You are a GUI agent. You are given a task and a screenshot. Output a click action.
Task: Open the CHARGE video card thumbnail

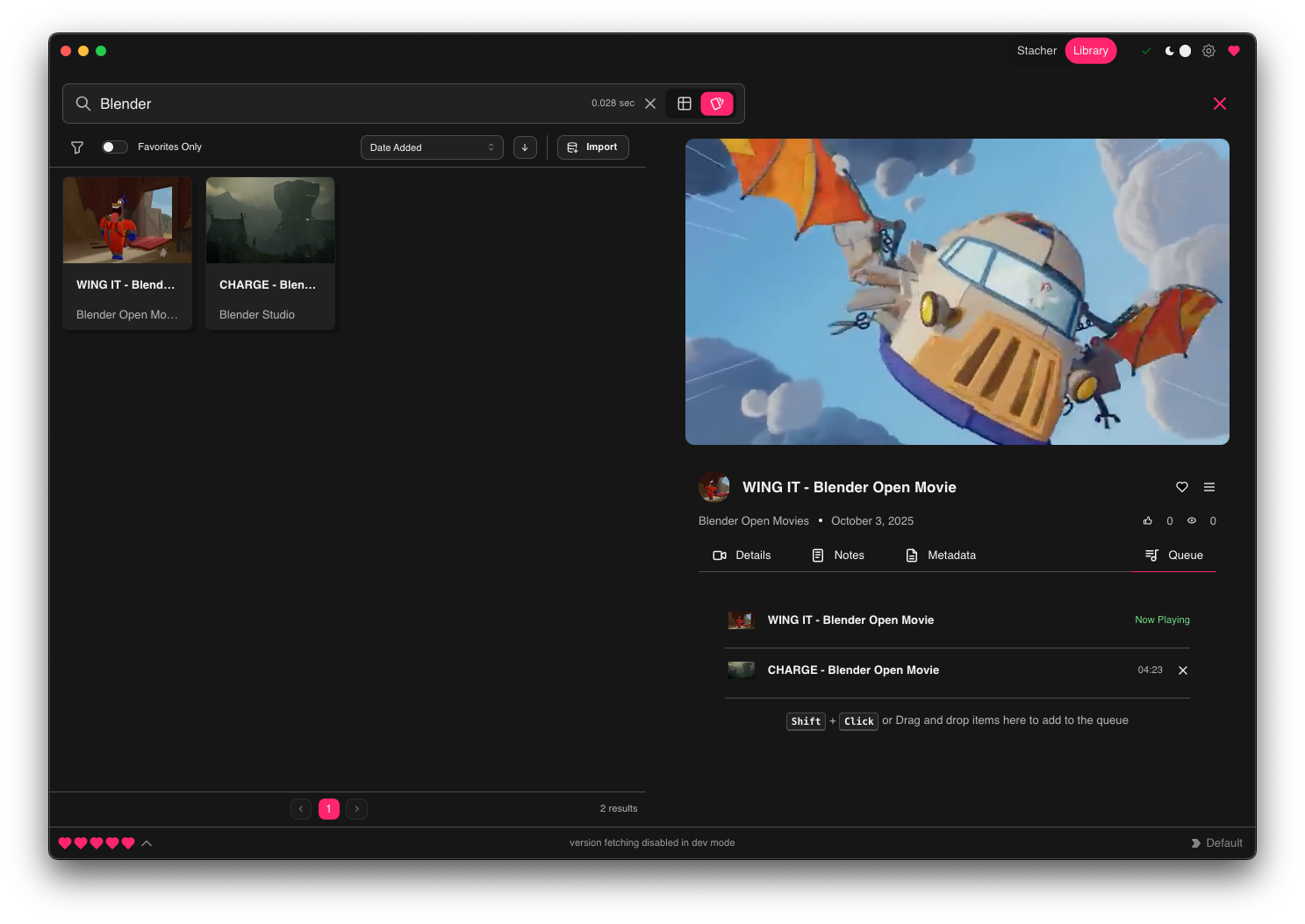click(270, 220)
